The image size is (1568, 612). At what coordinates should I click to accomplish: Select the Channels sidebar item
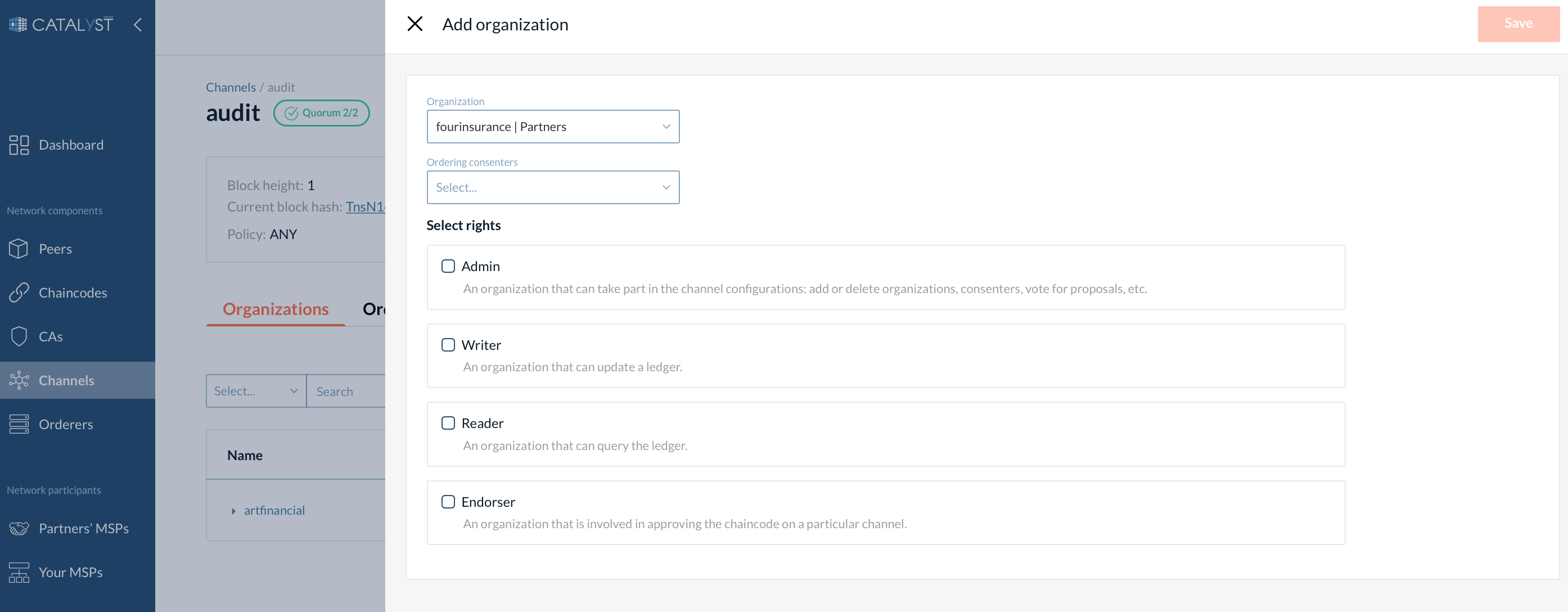tap(66, 380)
